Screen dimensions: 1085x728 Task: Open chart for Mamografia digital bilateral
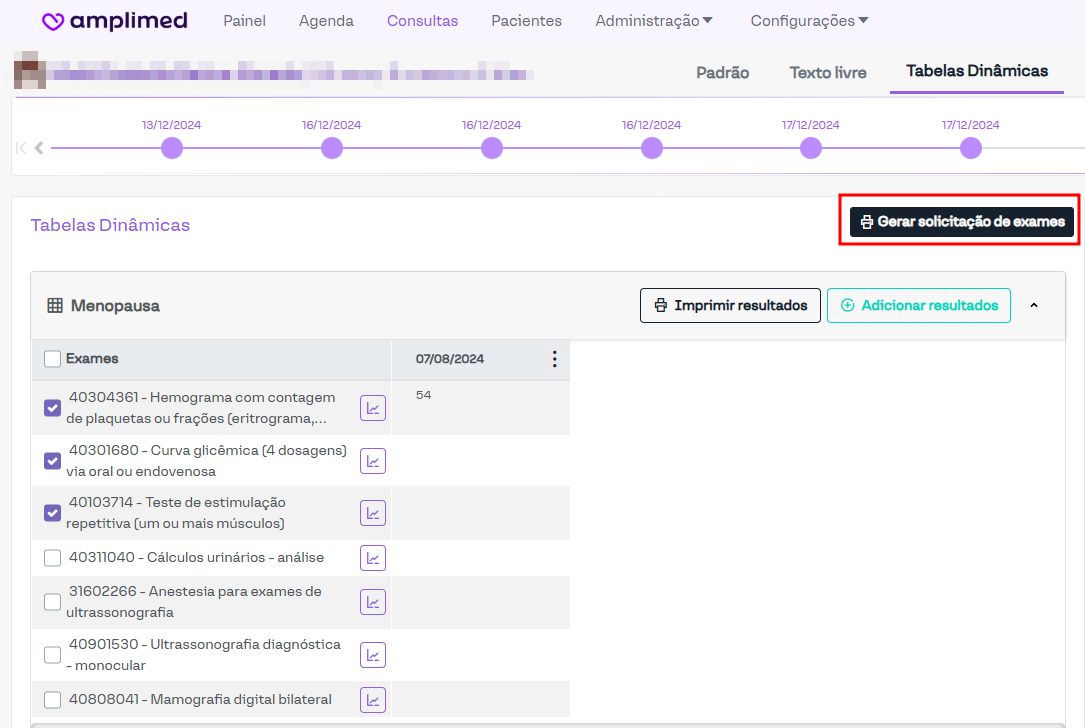(x=373, y=700)
